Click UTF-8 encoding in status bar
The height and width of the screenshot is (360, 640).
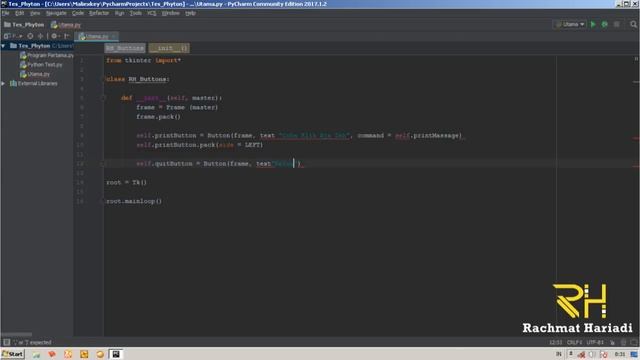595,342
